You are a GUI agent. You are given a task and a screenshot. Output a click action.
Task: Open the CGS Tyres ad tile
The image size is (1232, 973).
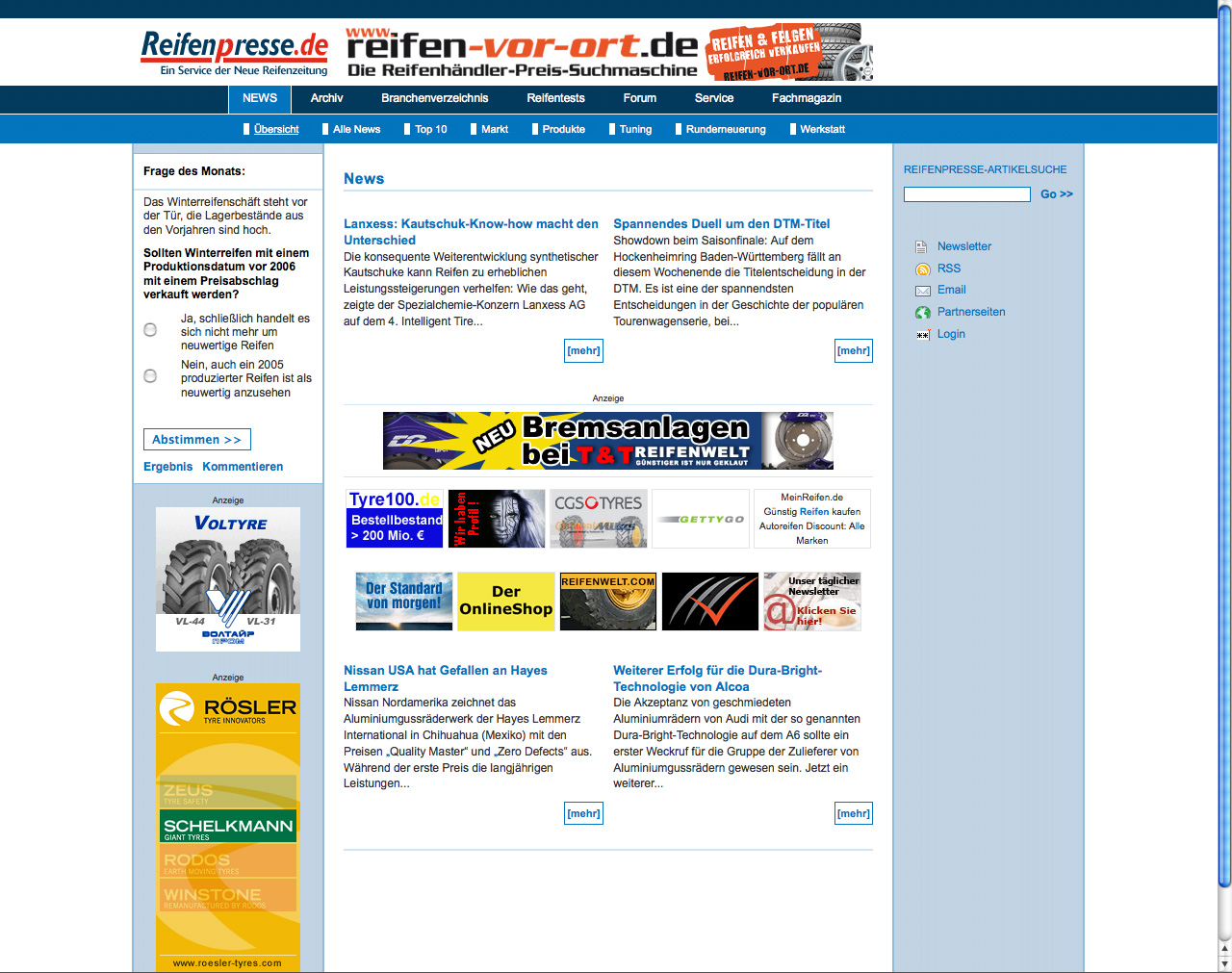coord(598,519)
